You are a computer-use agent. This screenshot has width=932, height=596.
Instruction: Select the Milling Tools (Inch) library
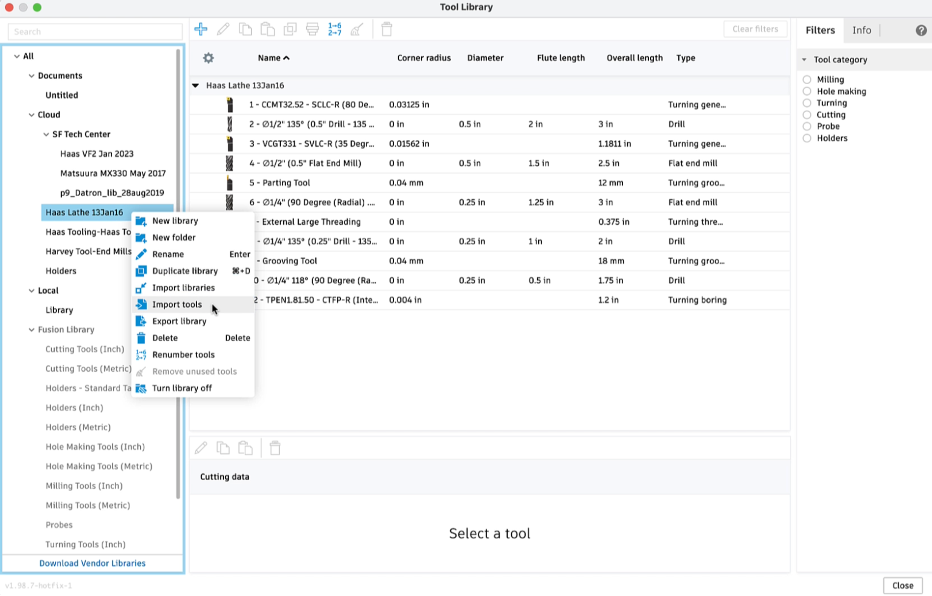pyautogui.click(x=84, y=486)
